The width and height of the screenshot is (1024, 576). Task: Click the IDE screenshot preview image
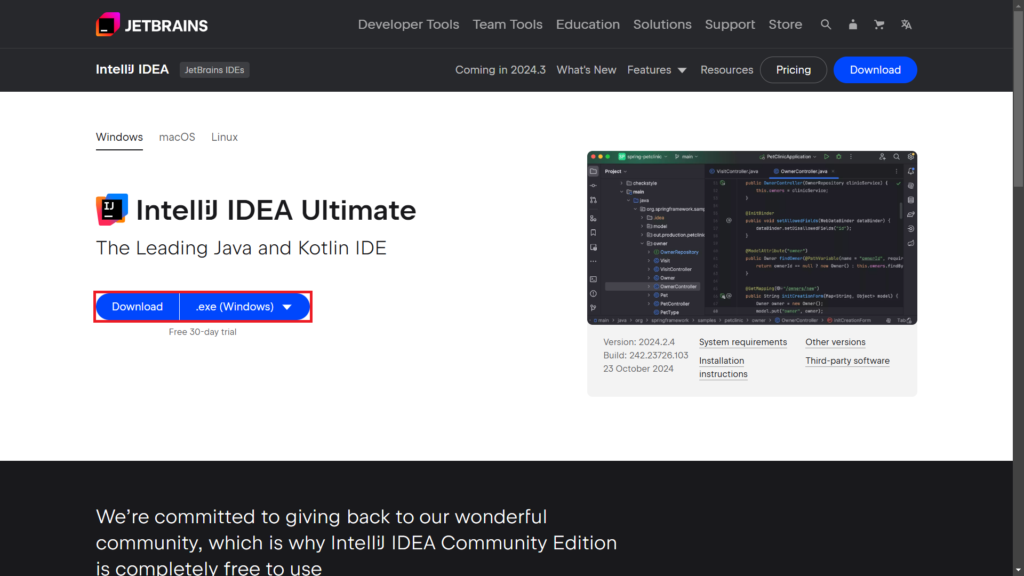coord(752,238)
